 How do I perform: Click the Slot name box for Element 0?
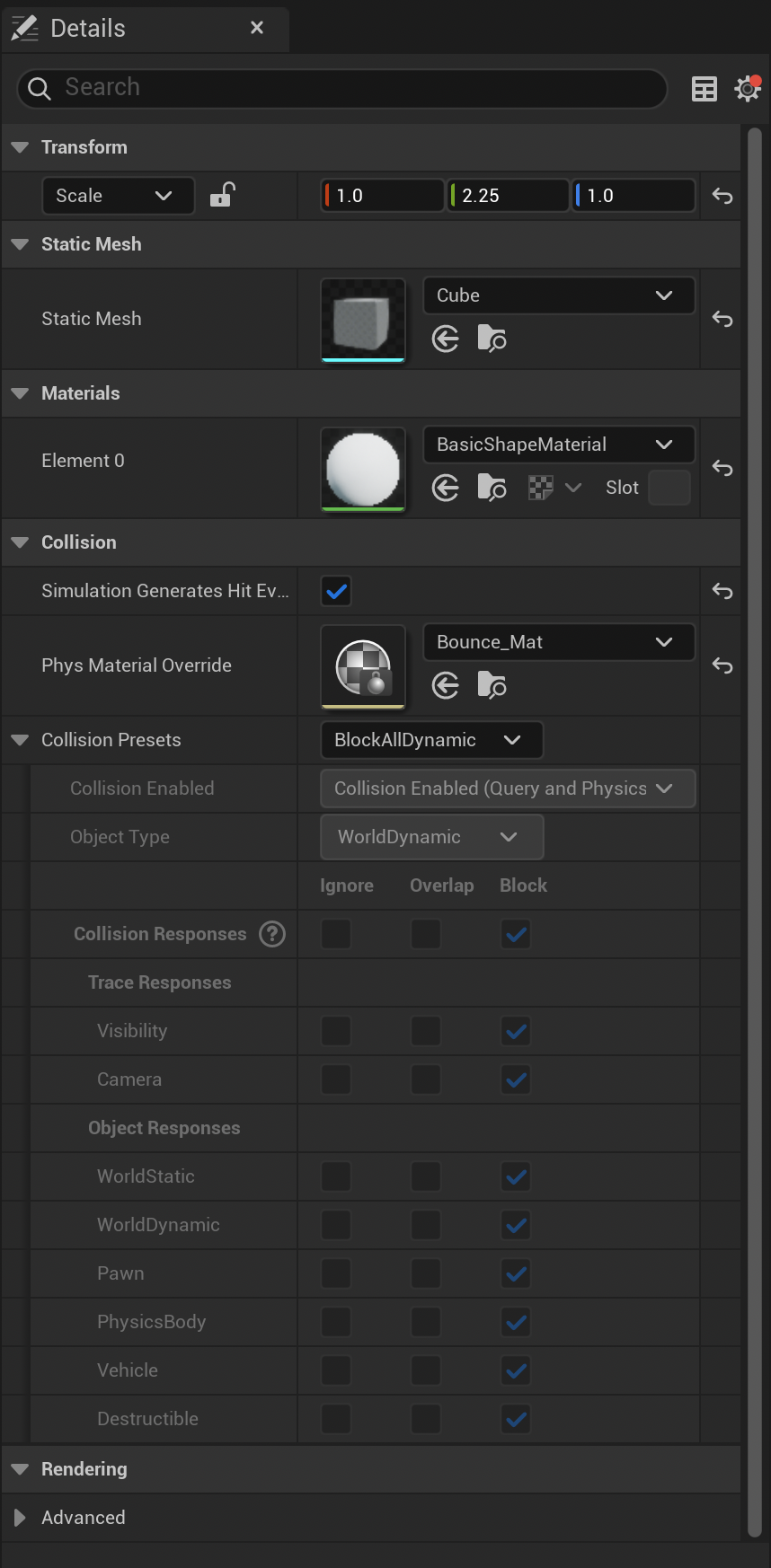(669, 488)
